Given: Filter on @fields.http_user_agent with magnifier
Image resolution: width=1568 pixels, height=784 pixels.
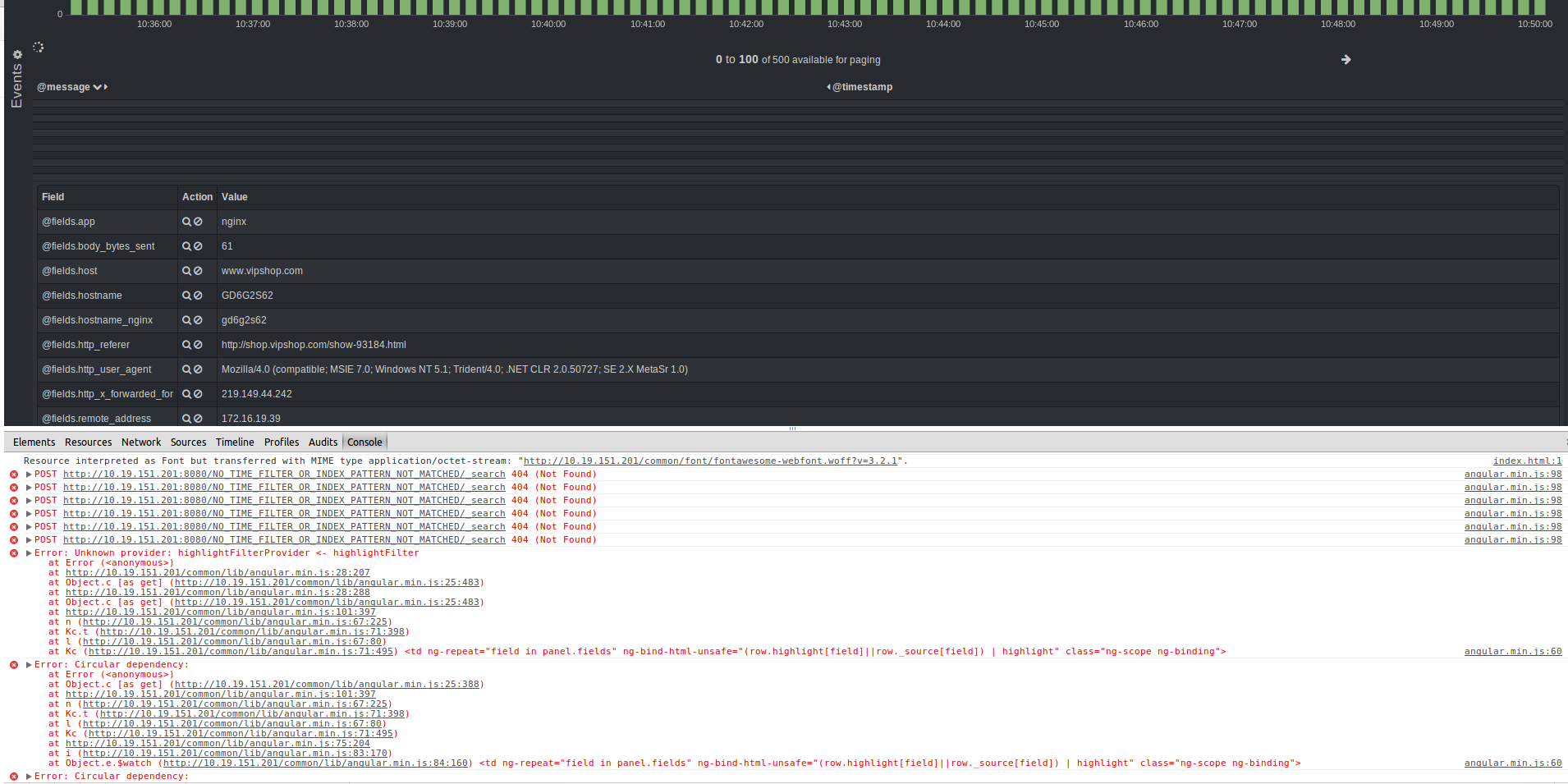Looking at the screenshot, I should 186,369.
